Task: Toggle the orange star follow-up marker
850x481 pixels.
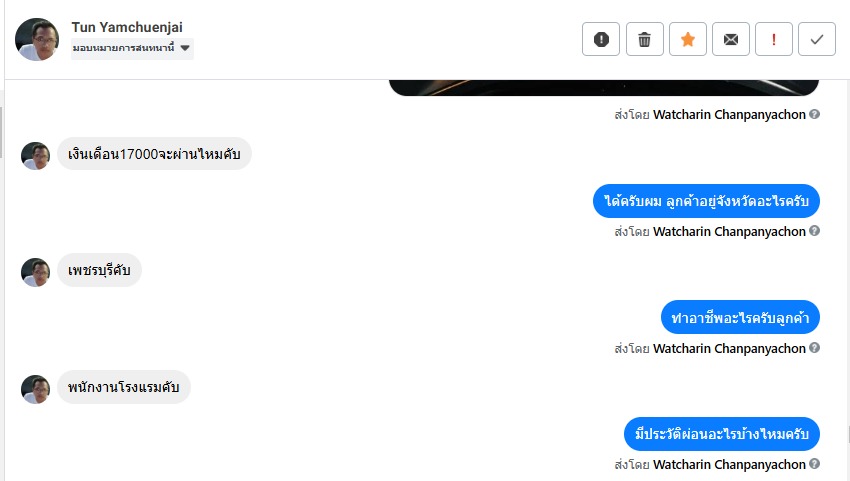Action: (x=687, y=39)
